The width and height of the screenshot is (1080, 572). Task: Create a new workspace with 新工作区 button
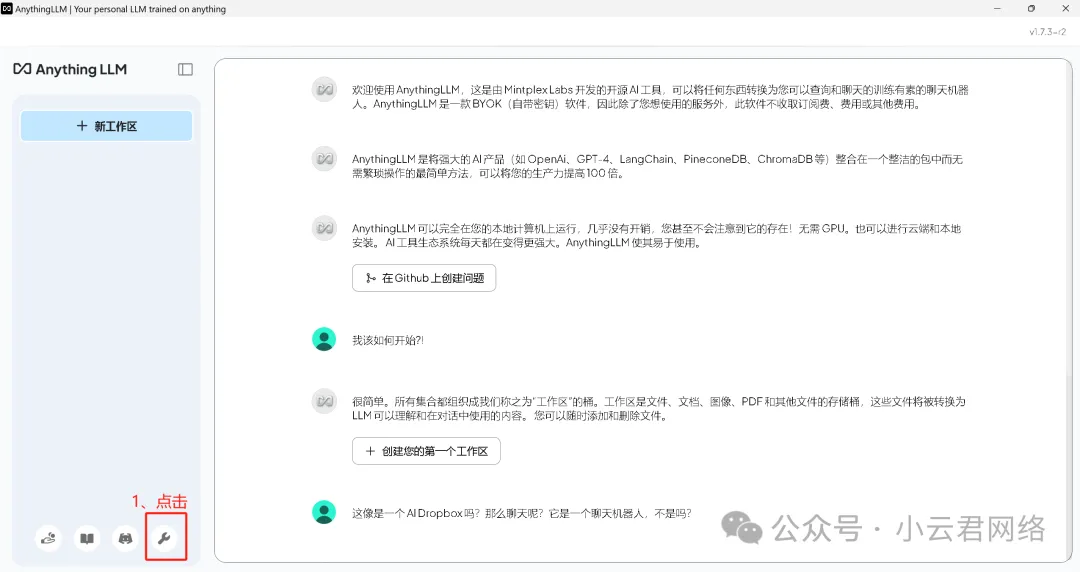coord(106,126)
